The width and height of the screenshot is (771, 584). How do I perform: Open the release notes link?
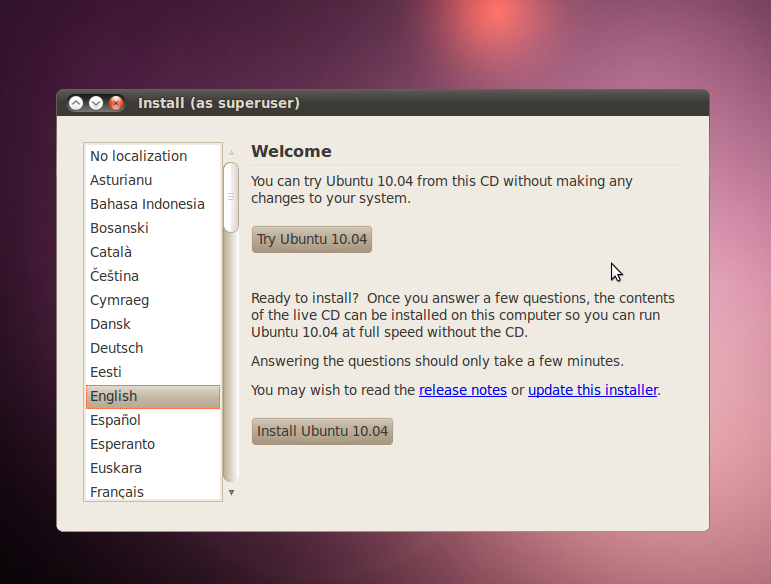[x=463, y=390]
